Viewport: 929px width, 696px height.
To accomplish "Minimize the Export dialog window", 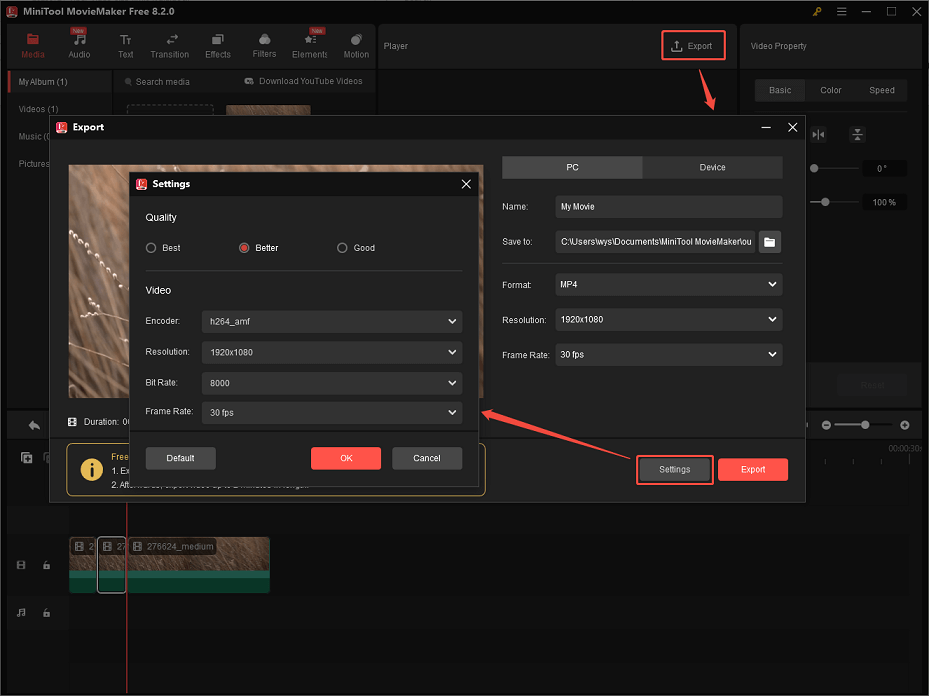I will click(766, 127).
